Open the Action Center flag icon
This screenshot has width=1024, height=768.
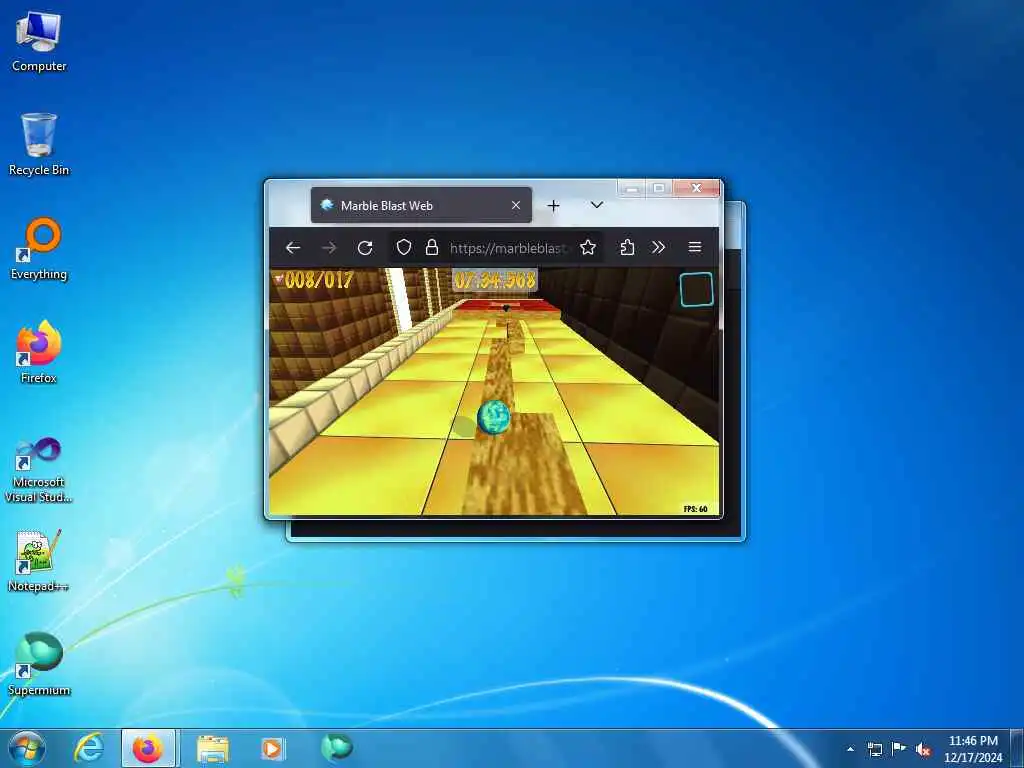tap(899, 749)
